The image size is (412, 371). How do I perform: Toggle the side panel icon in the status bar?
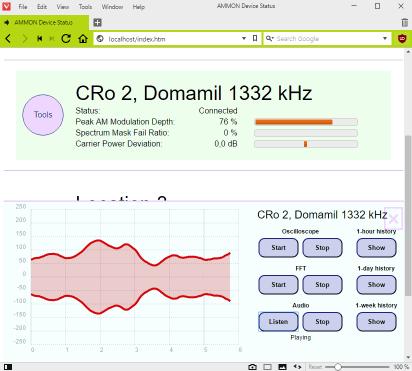tap(8, 367)
